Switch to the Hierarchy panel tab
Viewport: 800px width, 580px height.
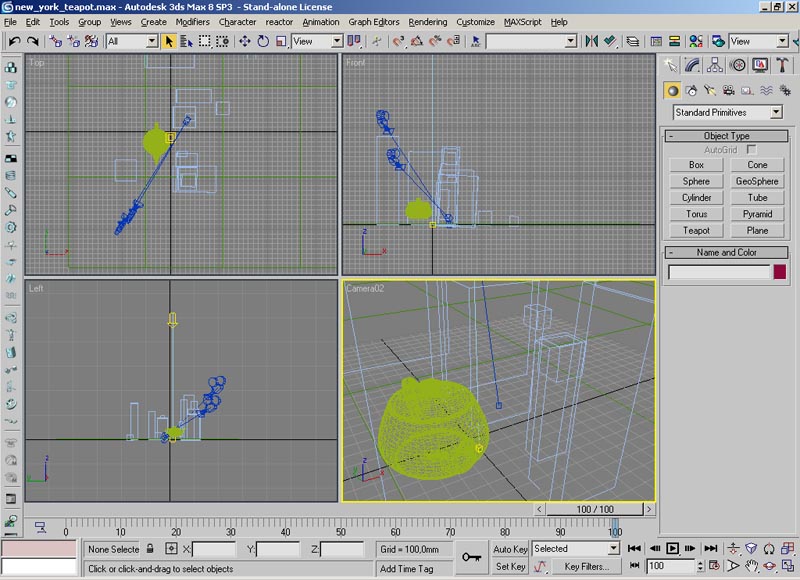pos(716,65)
